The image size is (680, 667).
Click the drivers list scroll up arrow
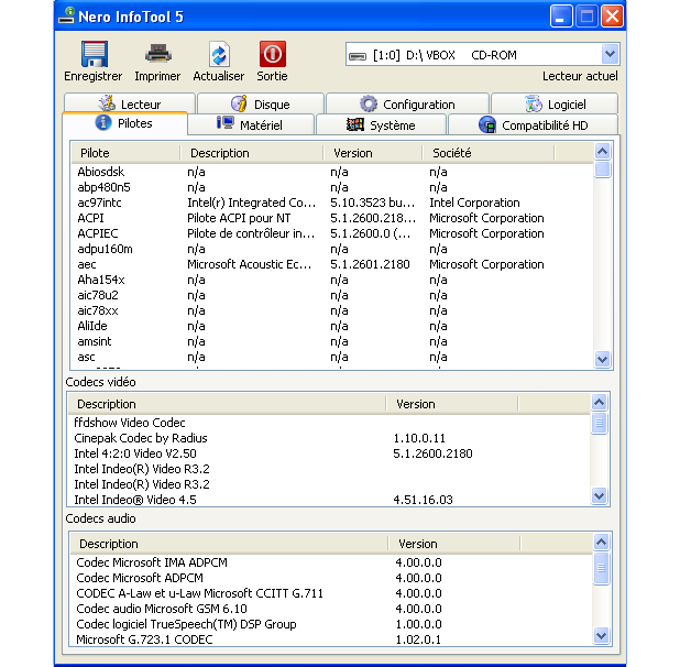pos(602,151)
